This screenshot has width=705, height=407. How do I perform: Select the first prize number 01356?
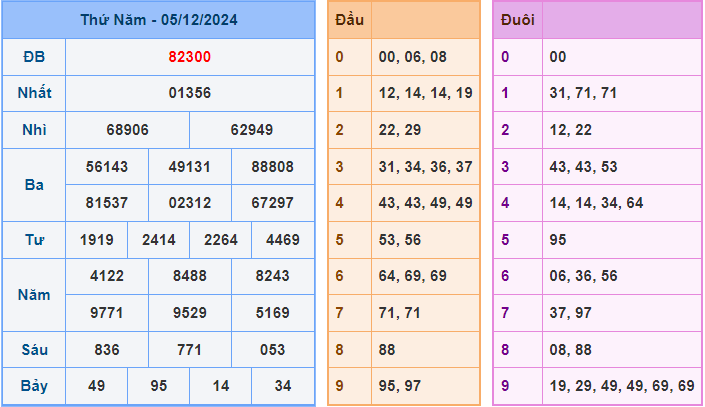pos(189,93)
